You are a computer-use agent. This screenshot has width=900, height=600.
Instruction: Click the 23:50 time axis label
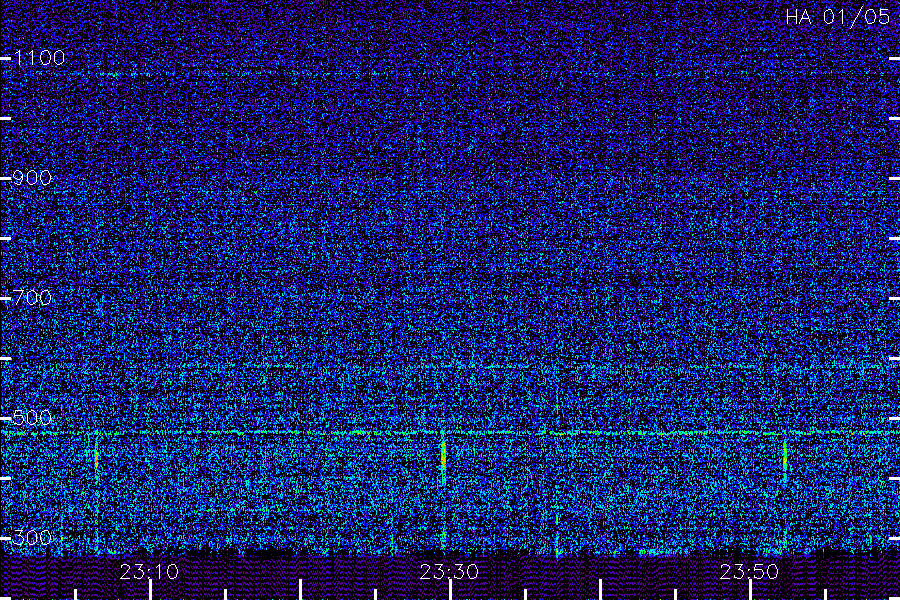tap(749, 572)
